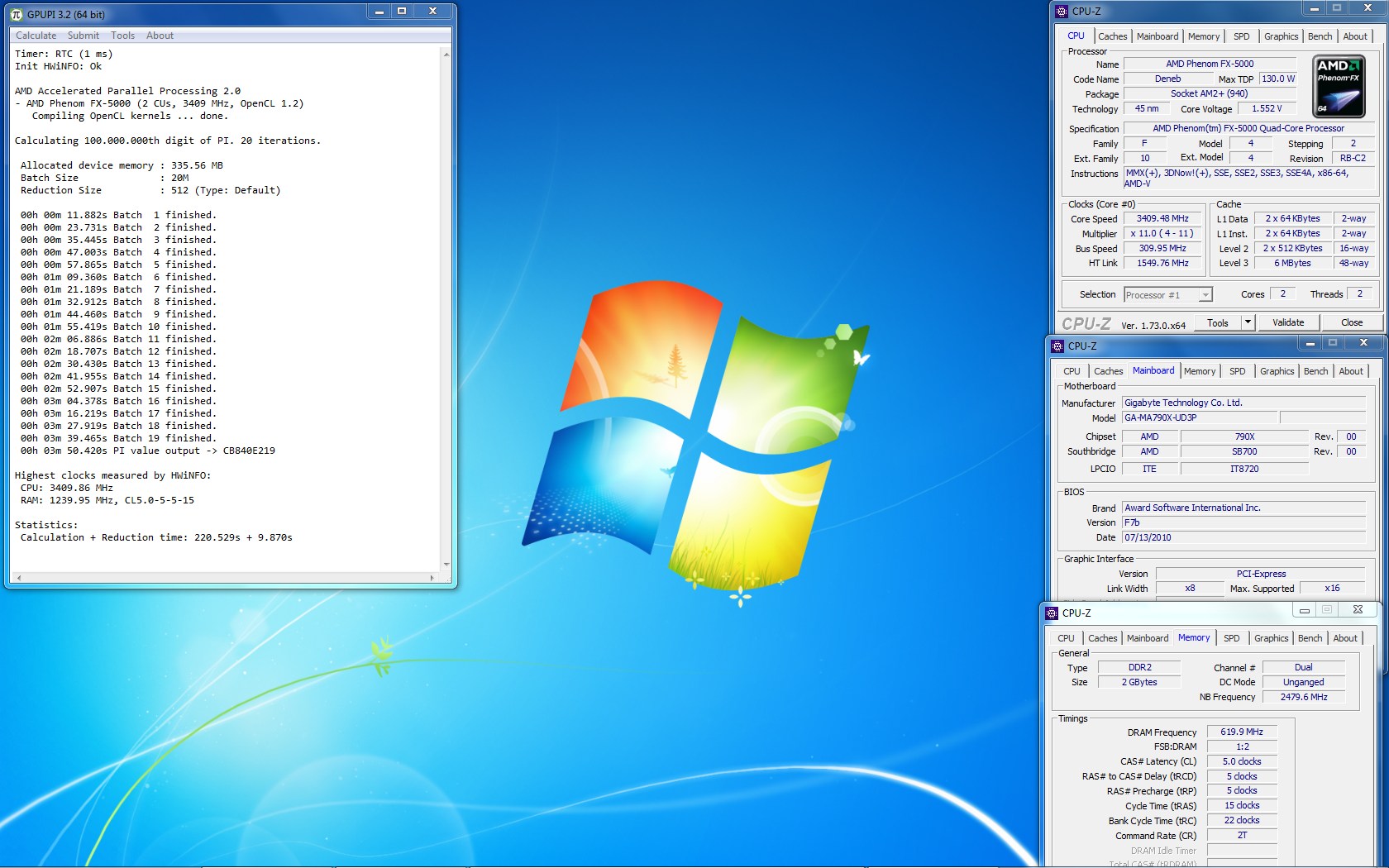Click the Core Speed value 3409.48 MHz
This screenshot has height=868, width=1389.
[x=1162, y=219]
